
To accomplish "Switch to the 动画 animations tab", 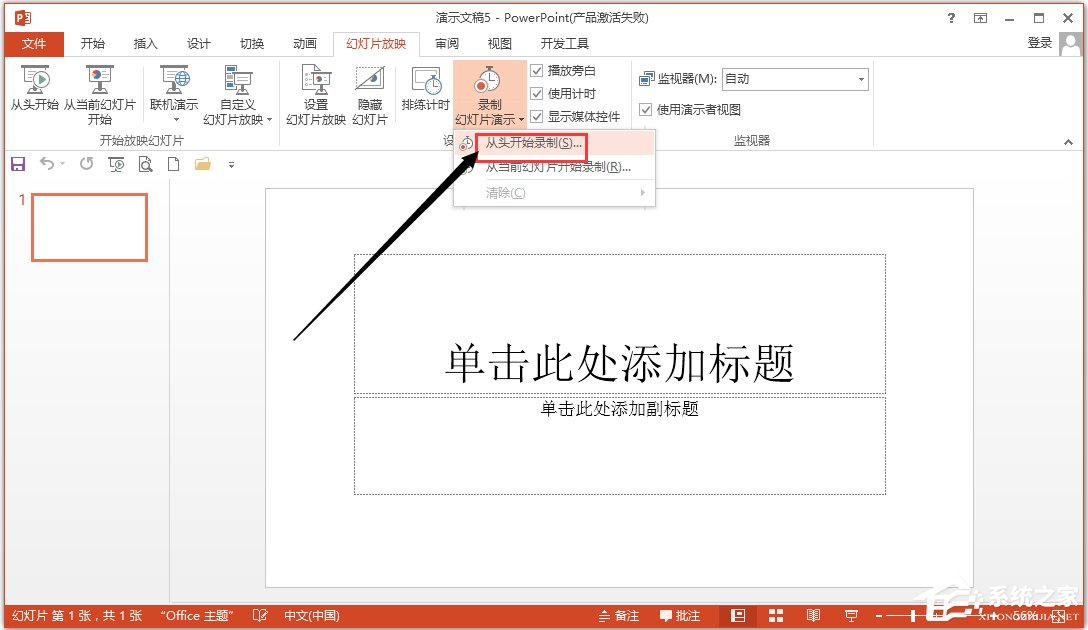I will point(305,44).
